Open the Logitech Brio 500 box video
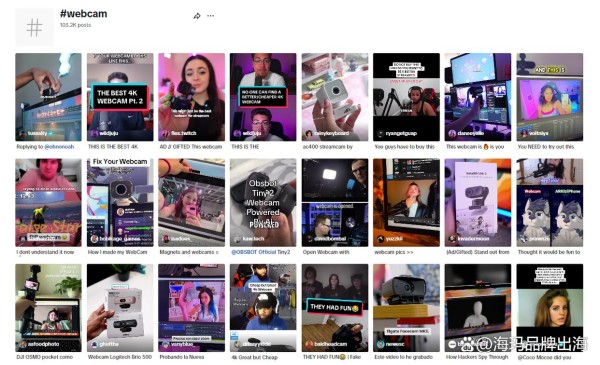 click(120, 308)
